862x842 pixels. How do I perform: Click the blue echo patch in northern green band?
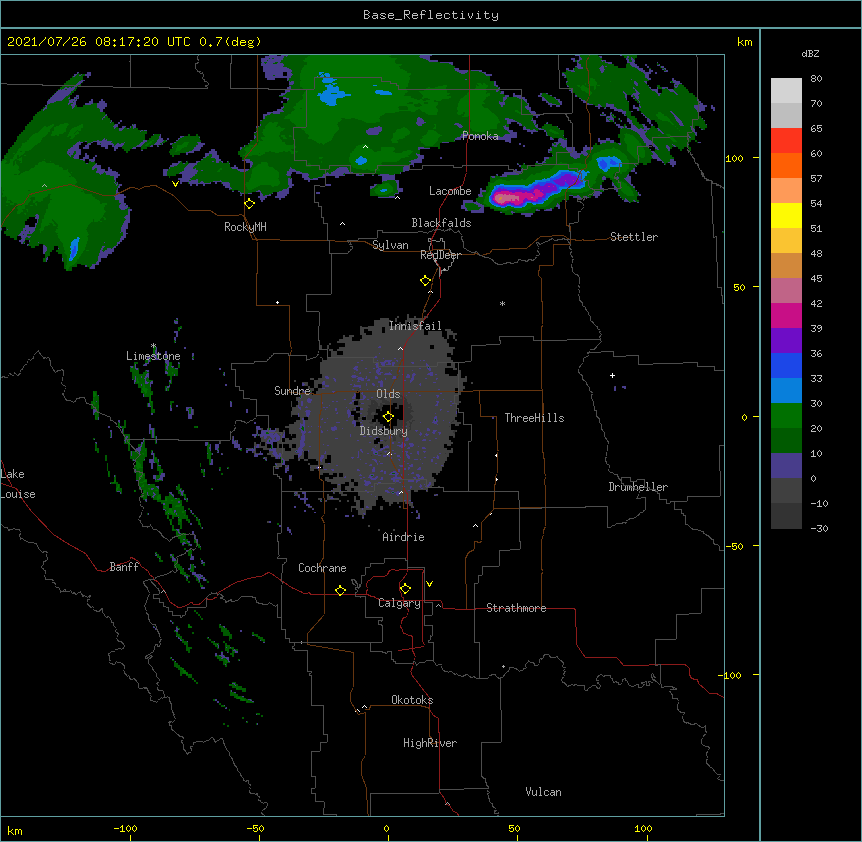(x=331, y=93)
